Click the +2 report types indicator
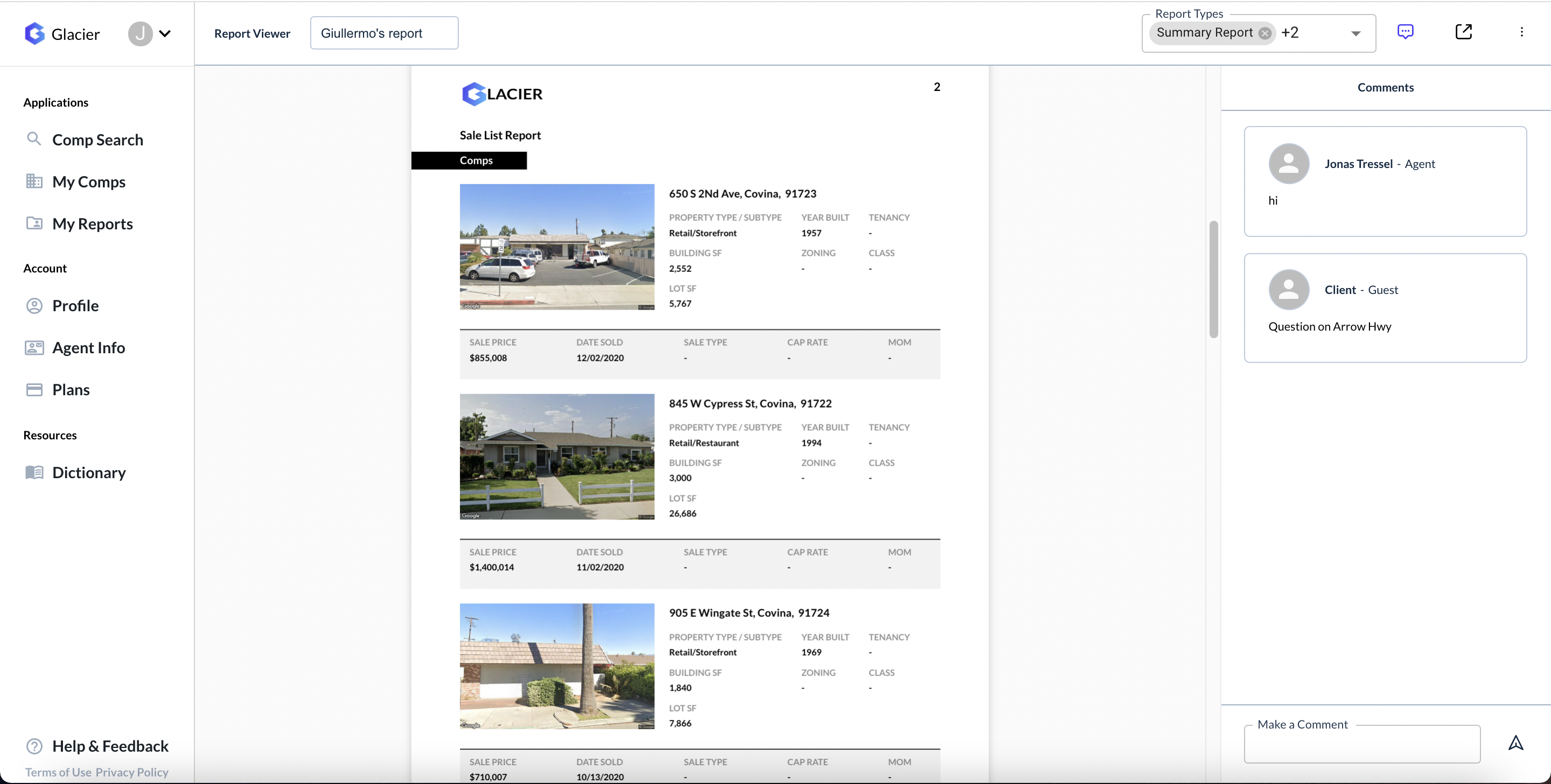The image size is (1551, 784). coord(1290,32)
